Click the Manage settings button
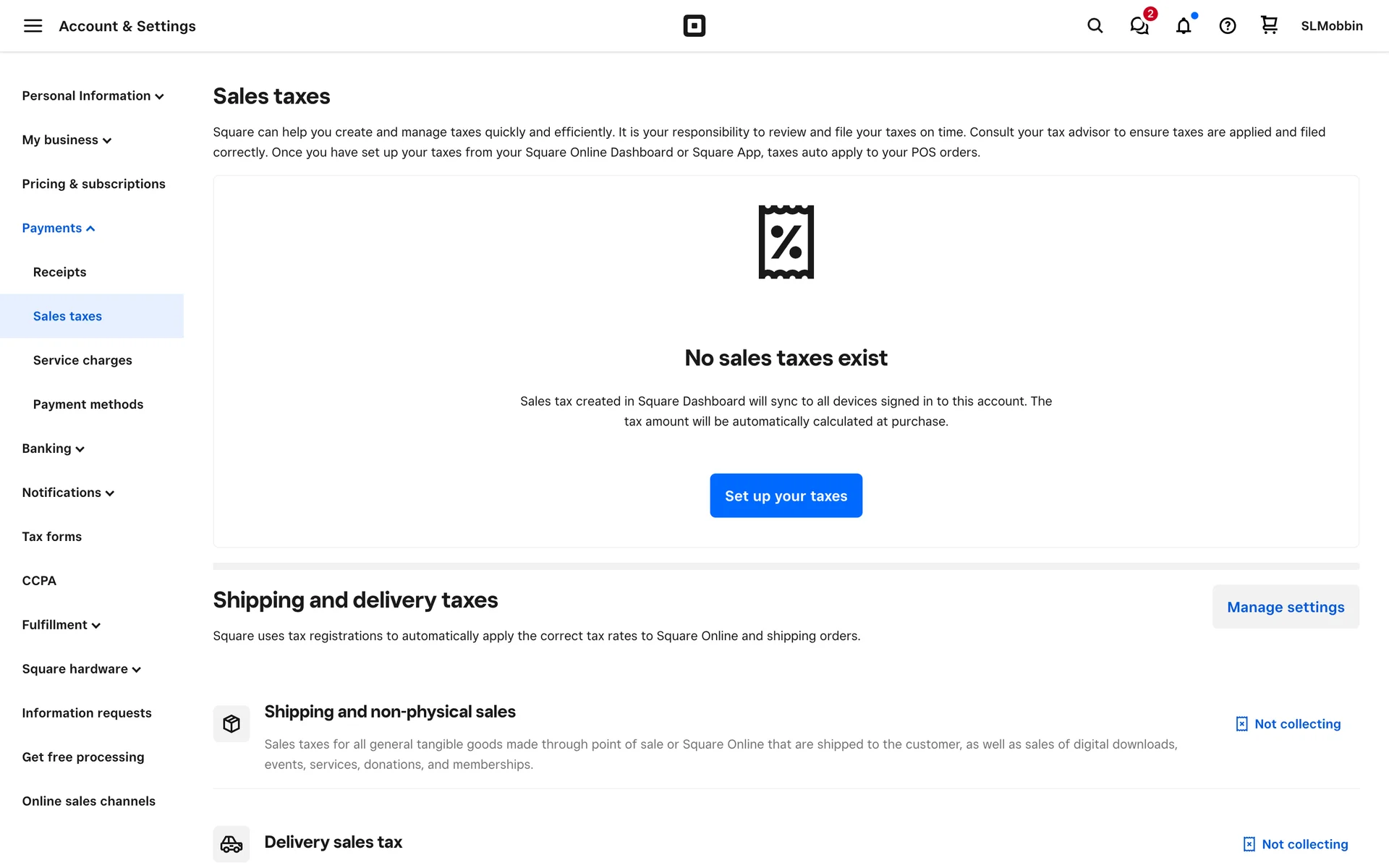 [x=1285, y=607]
